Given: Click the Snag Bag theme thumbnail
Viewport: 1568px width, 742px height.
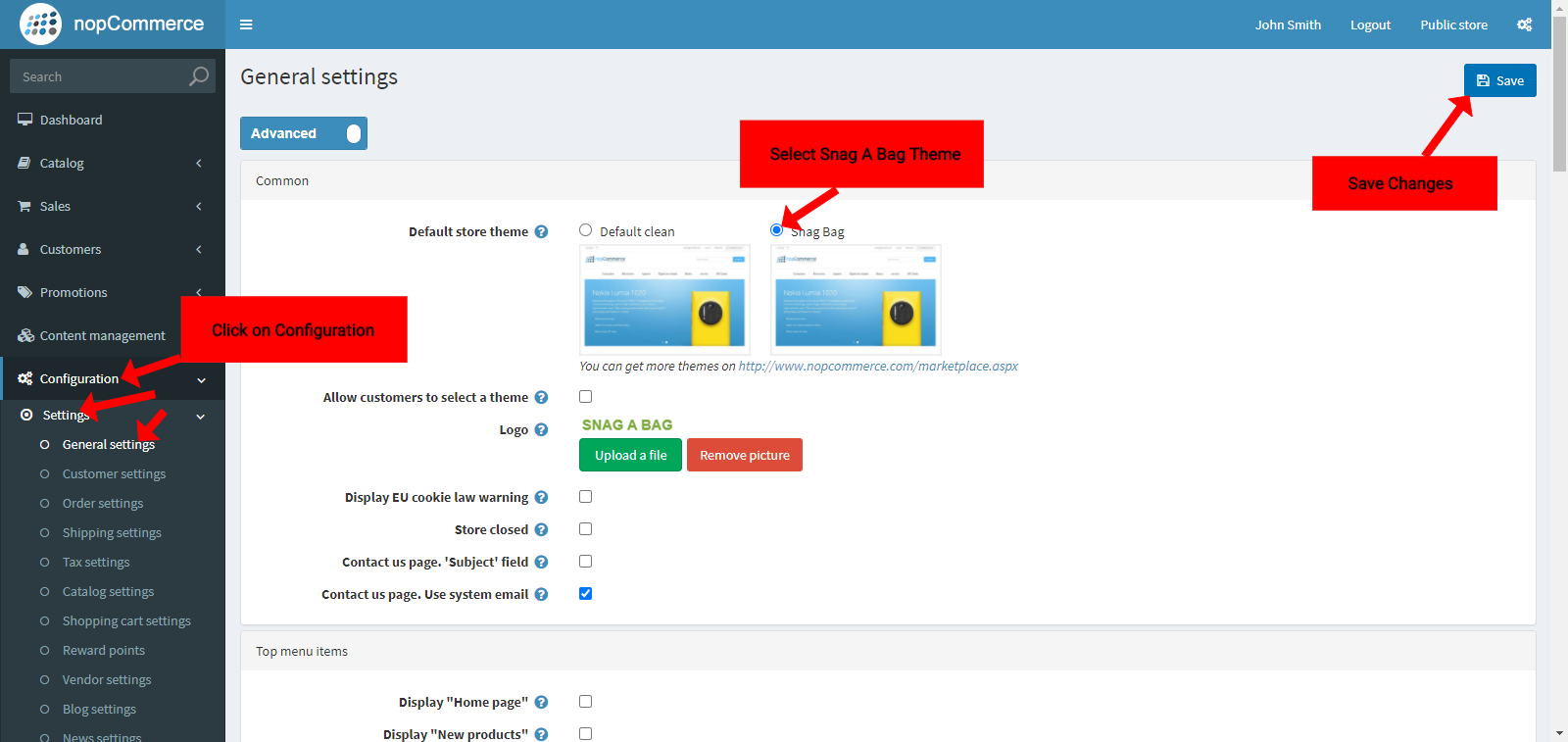Looking at the screenshot, I should tap(856, 299).
